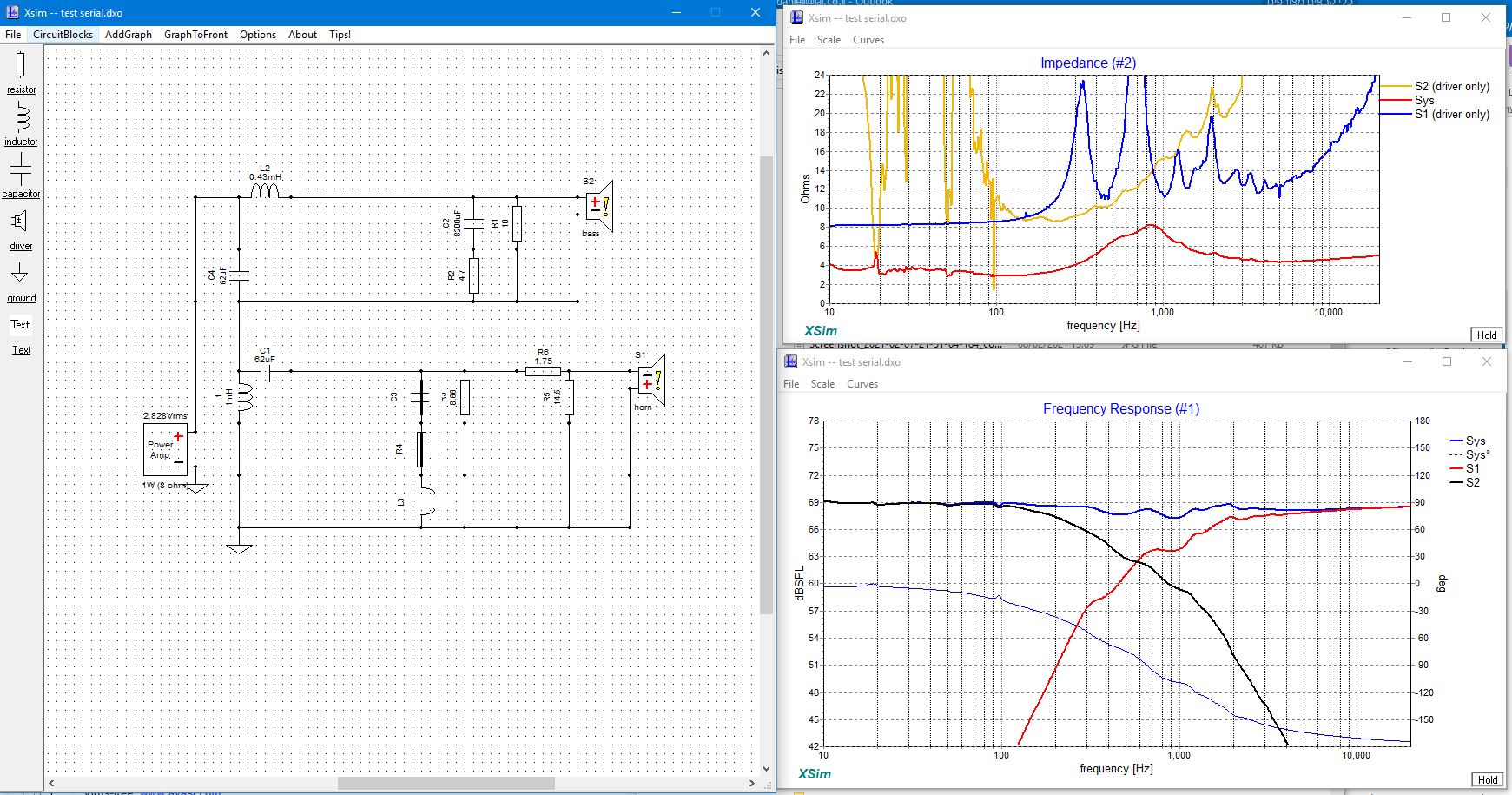The height and width of the screenshot is (795, 1512).
Task: Select the resistor component icon in palette
Action: pos(21,65)
